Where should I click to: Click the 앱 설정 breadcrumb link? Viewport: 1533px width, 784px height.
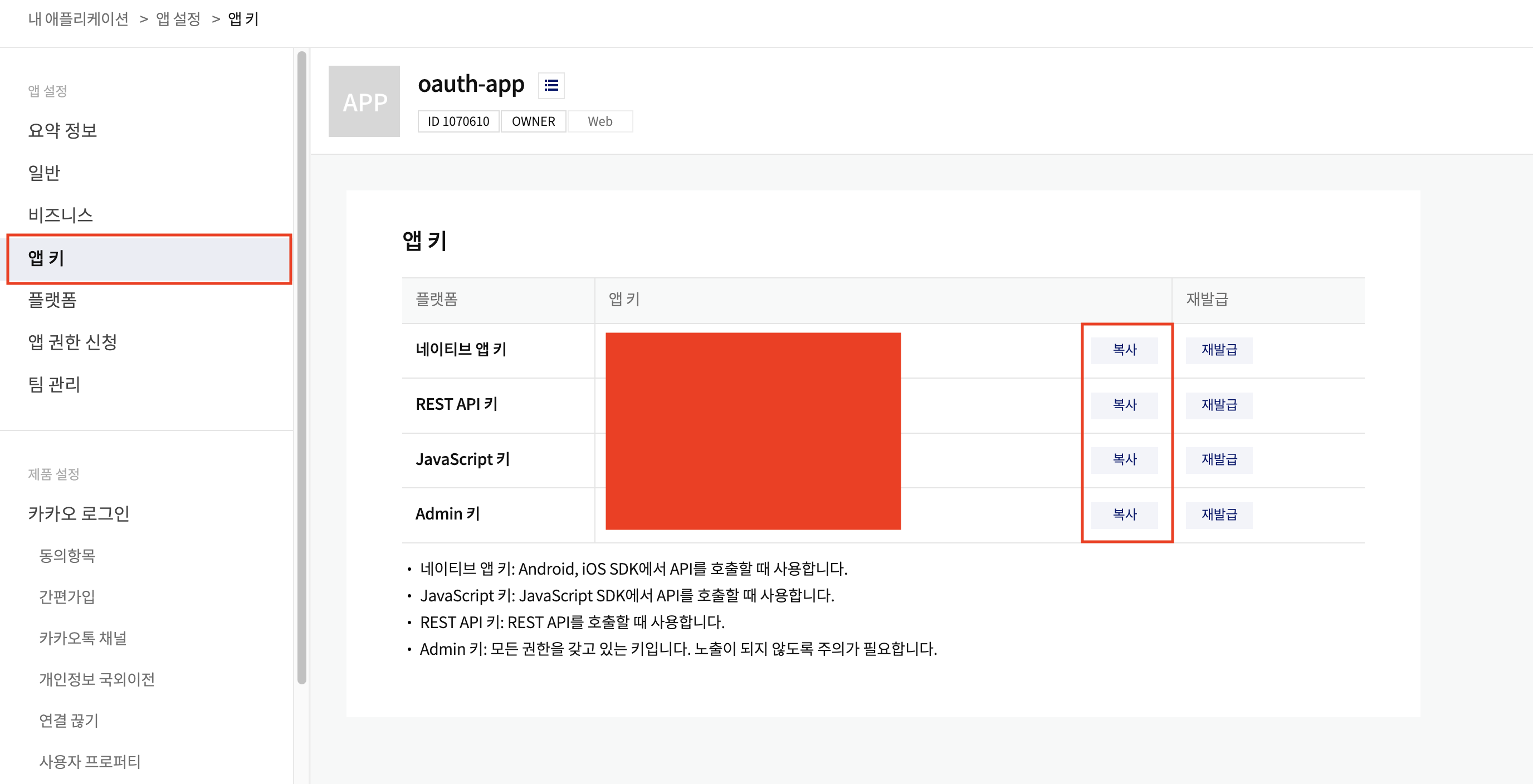pyautogui.click(x=178, y=19)
